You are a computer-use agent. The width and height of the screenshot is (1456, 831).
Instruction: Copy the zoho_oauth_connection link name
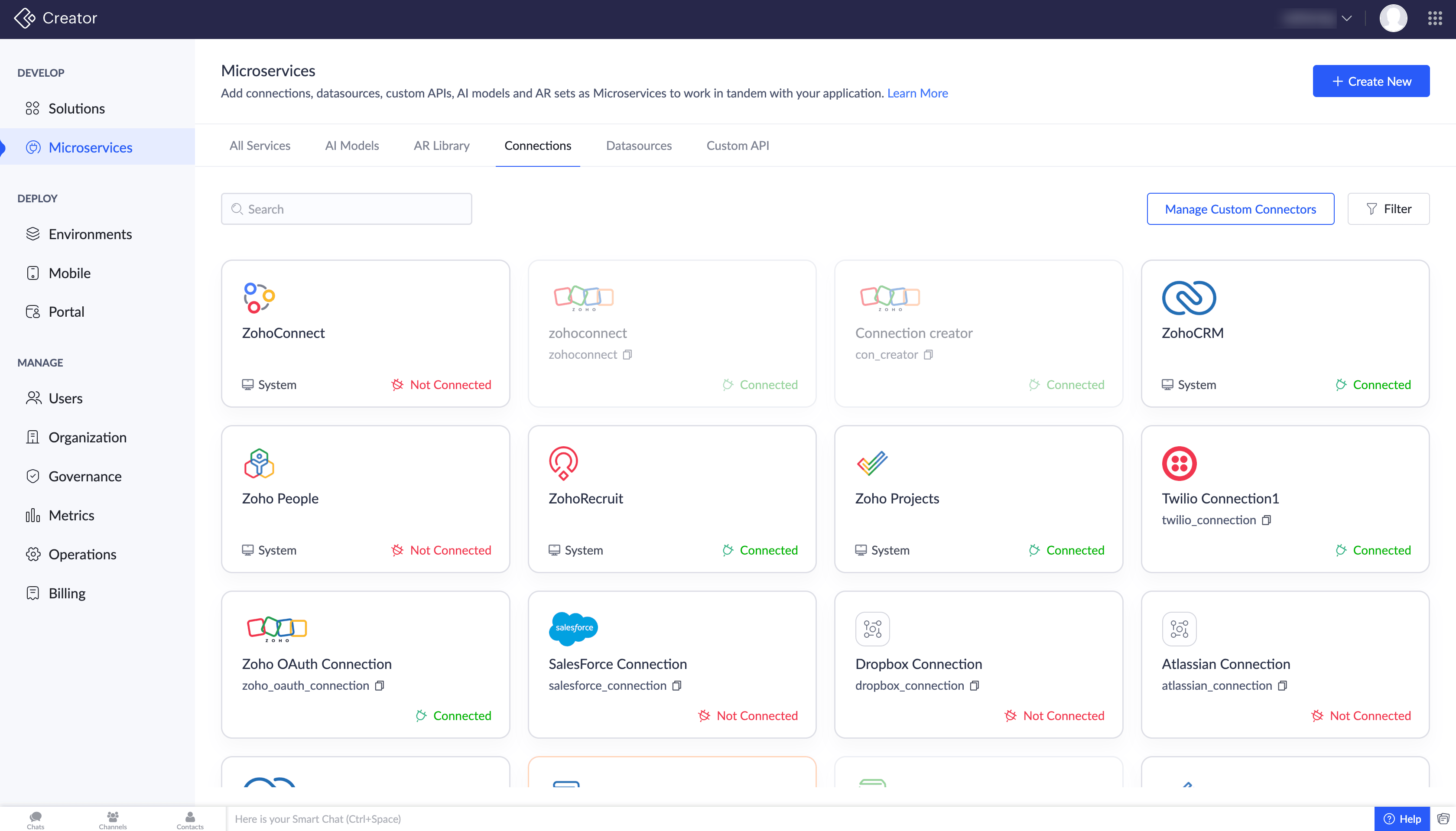click(x=380, y=685)
